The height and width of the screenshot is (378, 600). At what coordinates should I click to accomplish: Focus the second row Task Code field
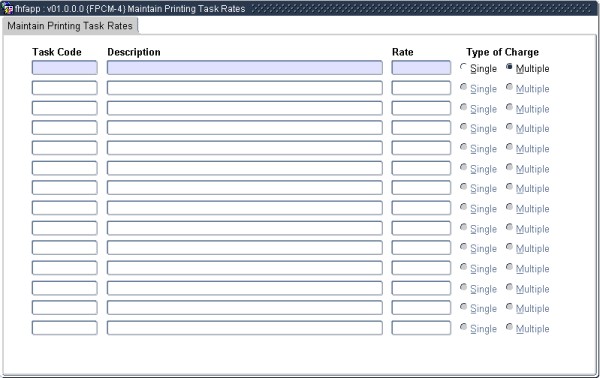click(65, 88)
